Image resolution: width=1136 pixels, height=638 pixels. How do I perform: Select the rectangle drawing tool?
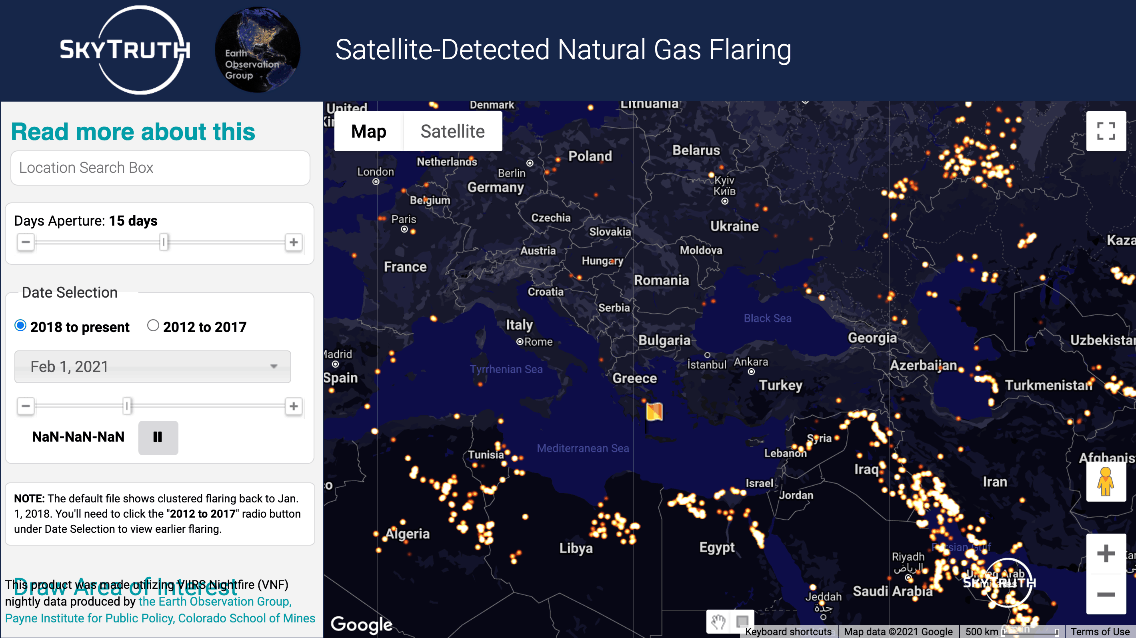click(x=742, y=621)
